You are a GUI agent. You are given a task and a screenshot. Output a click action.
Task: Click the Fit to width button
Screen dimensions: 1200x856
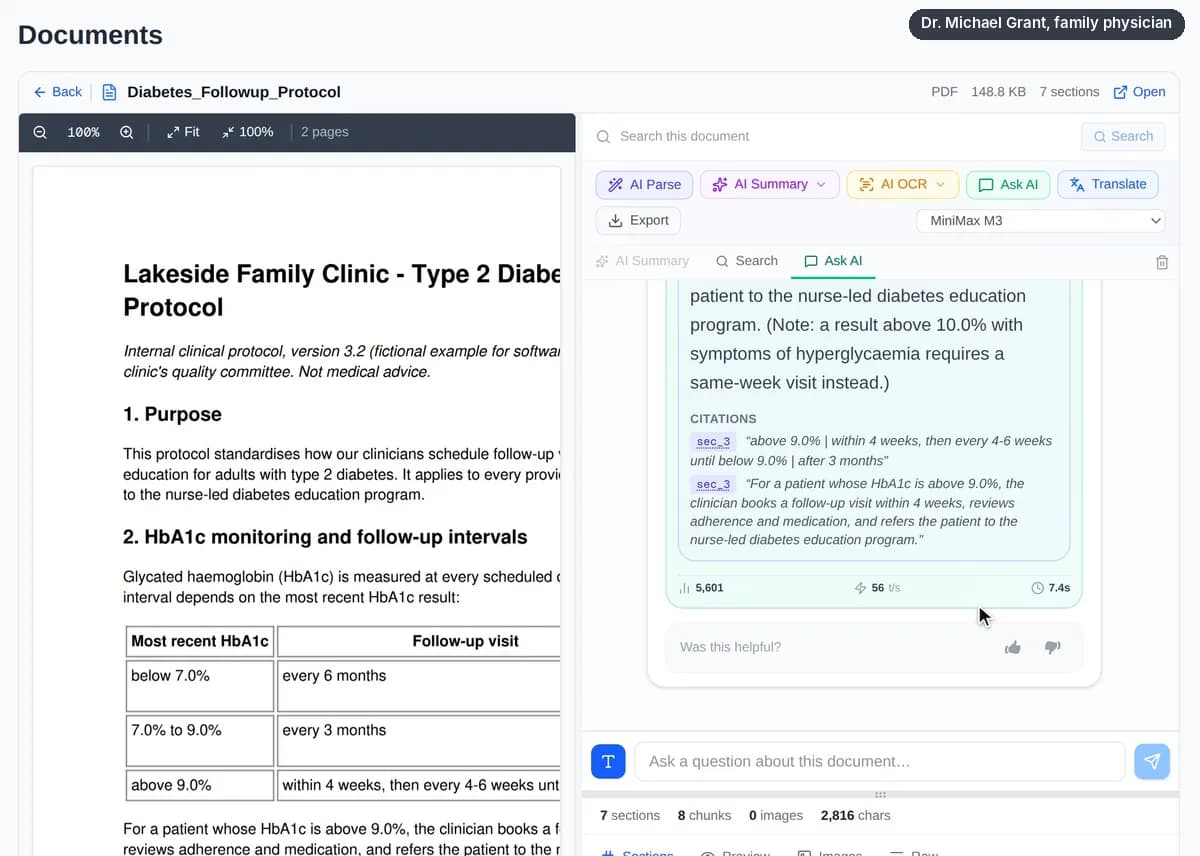coord(183,132)
